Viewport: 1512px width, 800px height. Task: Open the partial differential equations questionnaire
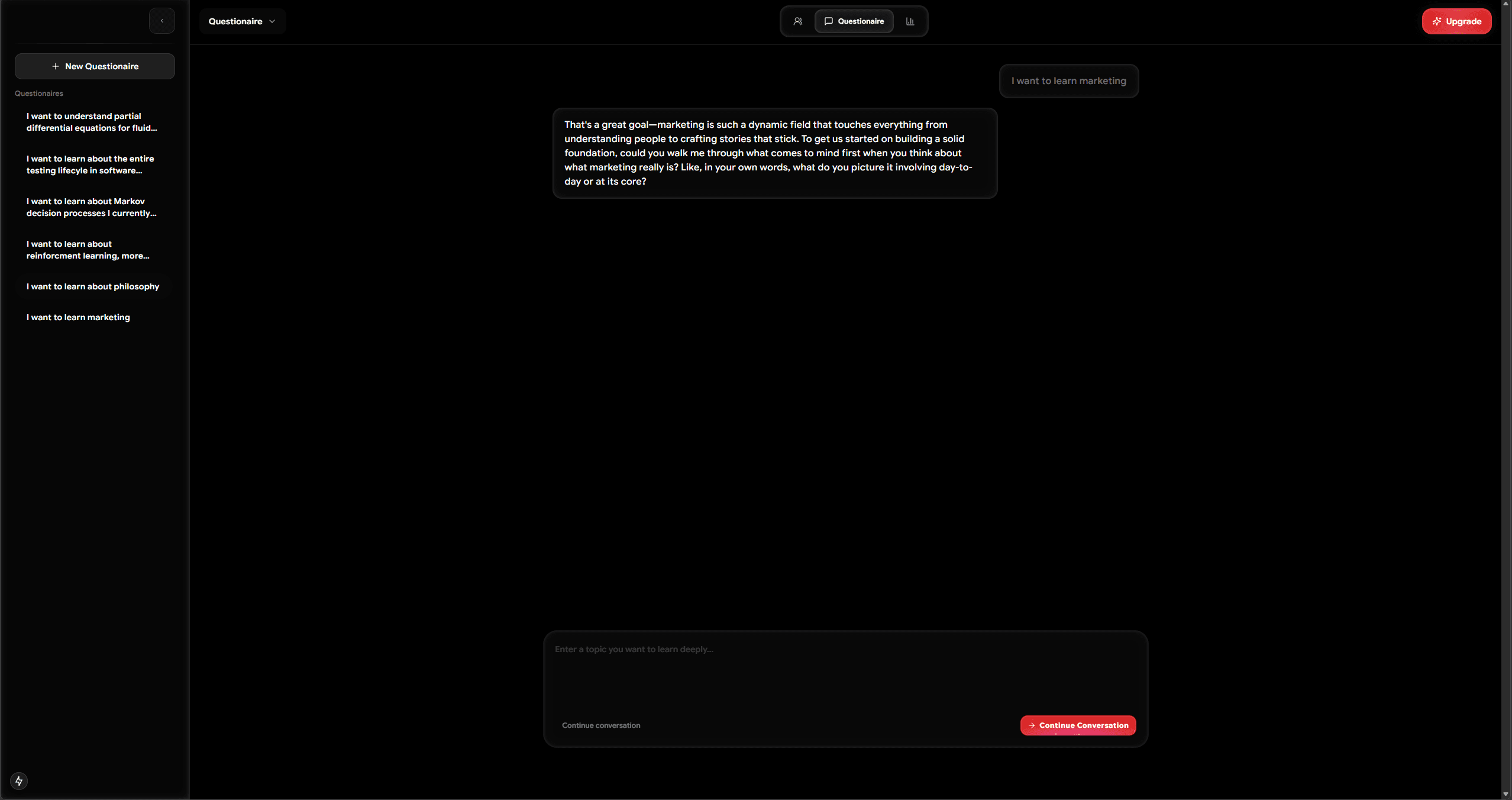pyautogui.click(x=92, y=122)
